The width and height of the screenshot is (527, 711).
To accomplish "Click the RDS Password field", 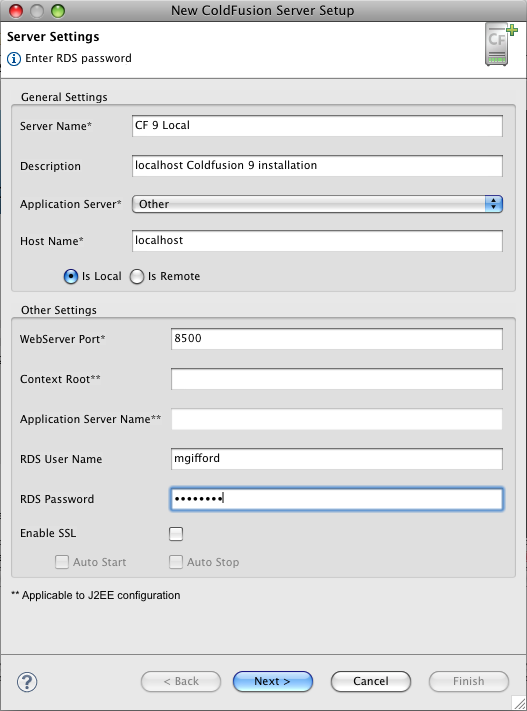I will pyautogui.click(x=337, y=499).
